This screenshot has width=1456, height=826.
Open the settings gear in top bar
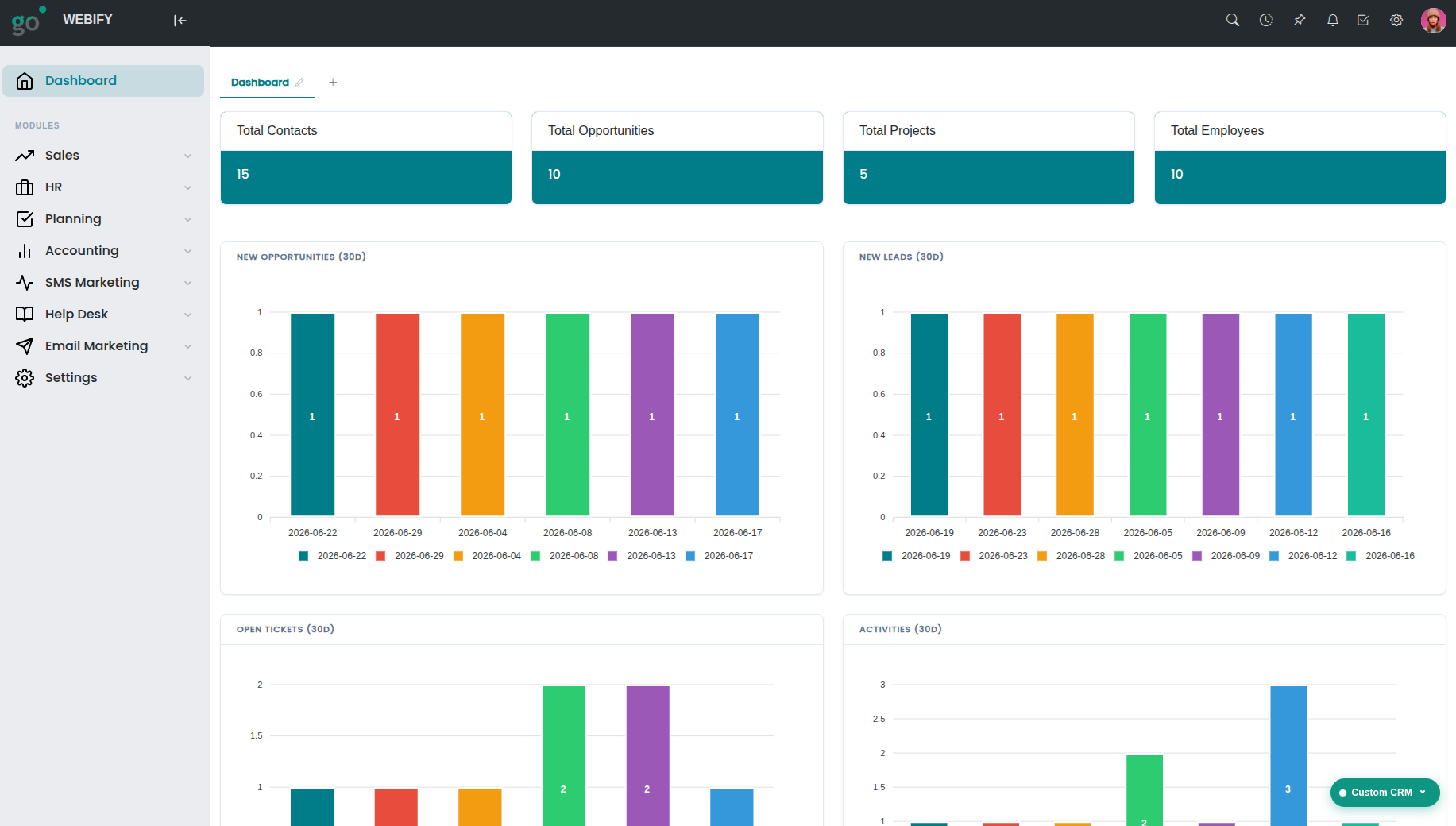pos(1396,20)
